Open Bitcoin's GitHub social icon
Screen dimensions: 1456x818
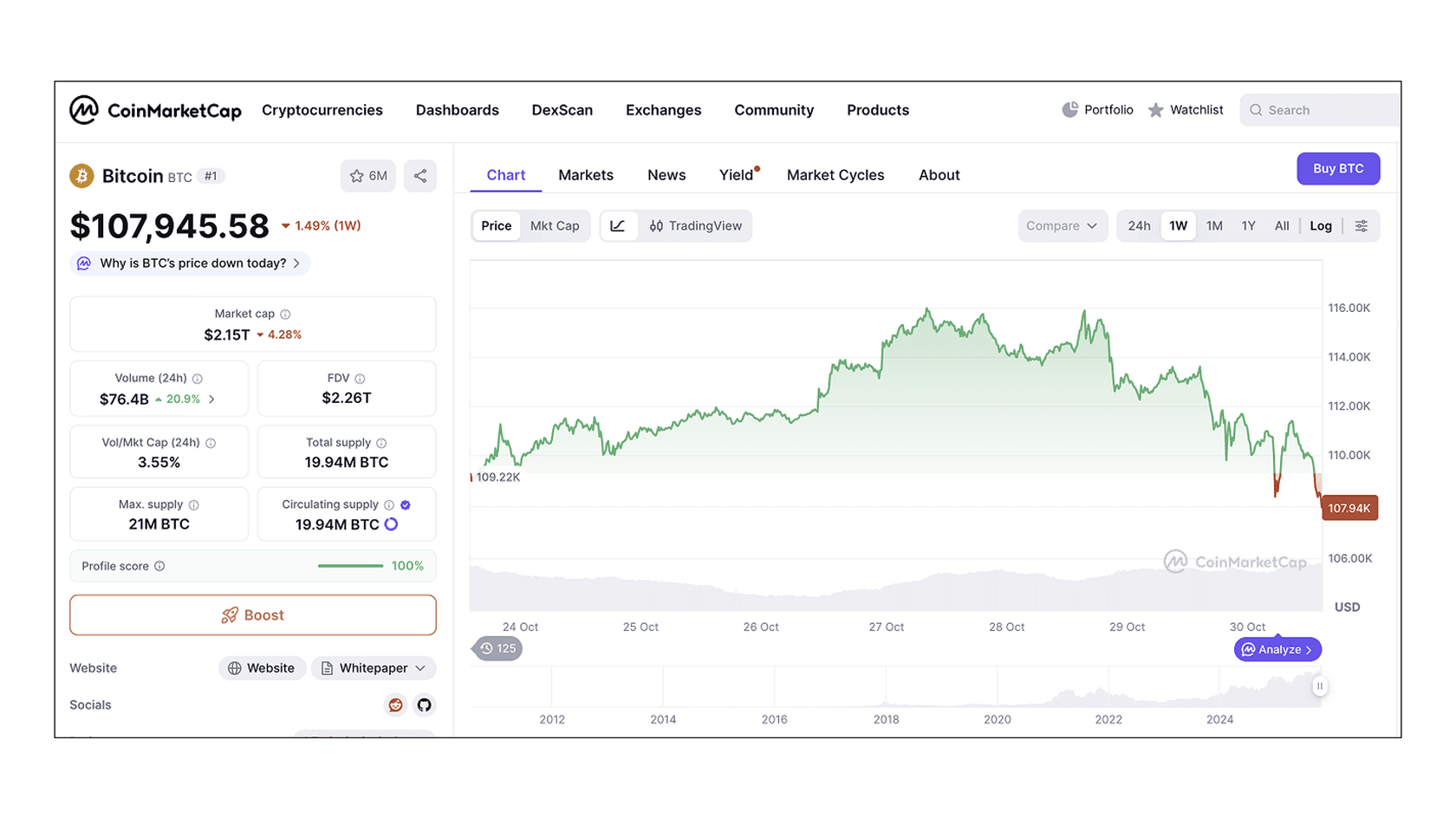click(x=425, y=705)
